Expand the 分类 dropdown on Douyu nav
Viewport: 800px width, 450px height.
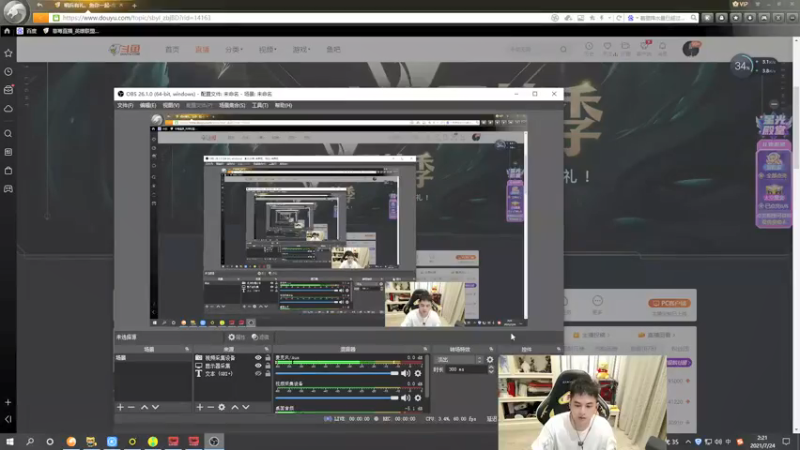point(234,49)
